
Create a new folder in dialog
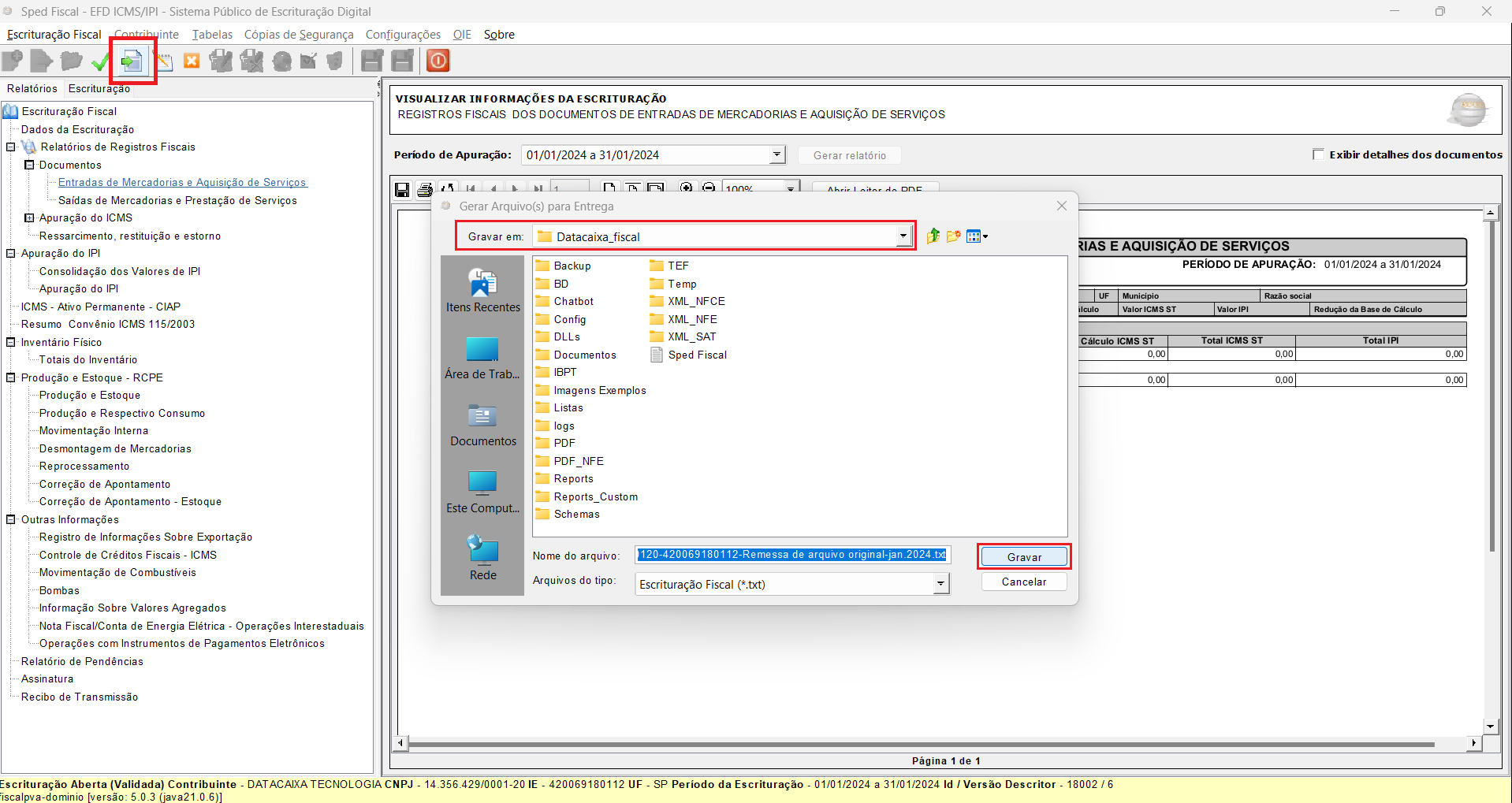954,236
